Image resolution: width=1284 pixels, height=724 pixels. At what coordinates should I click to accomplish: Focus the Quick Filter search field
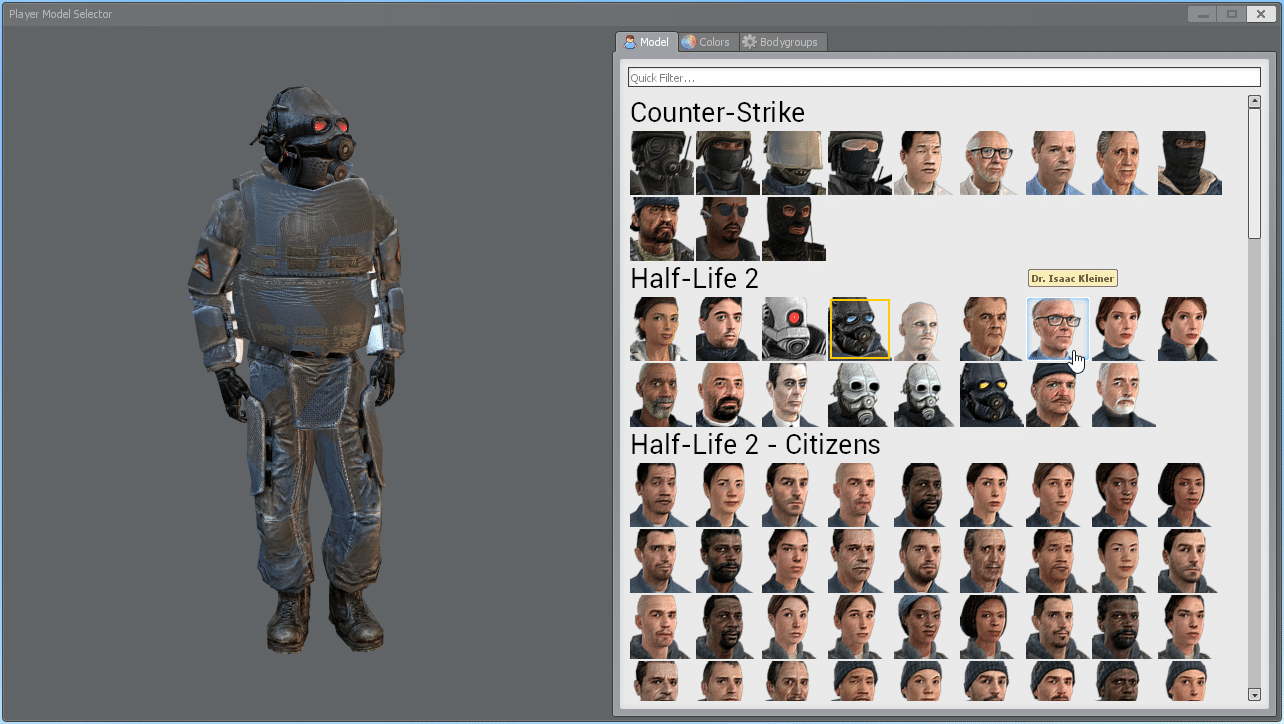(944, 77)
